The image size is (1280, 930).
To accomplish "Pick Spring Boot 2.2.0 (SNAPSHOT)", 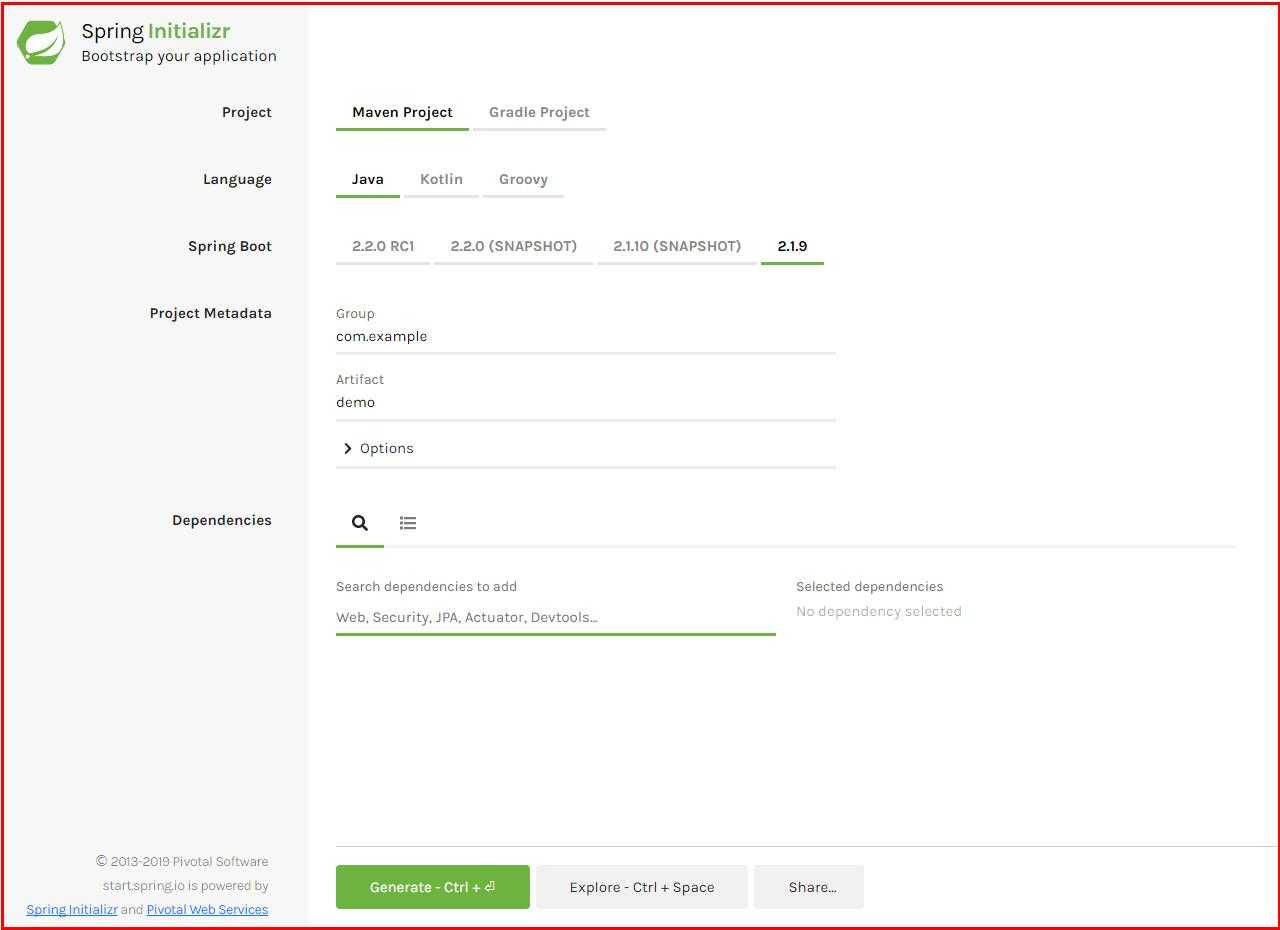I will pyautogui.click(x=513, y=246).
